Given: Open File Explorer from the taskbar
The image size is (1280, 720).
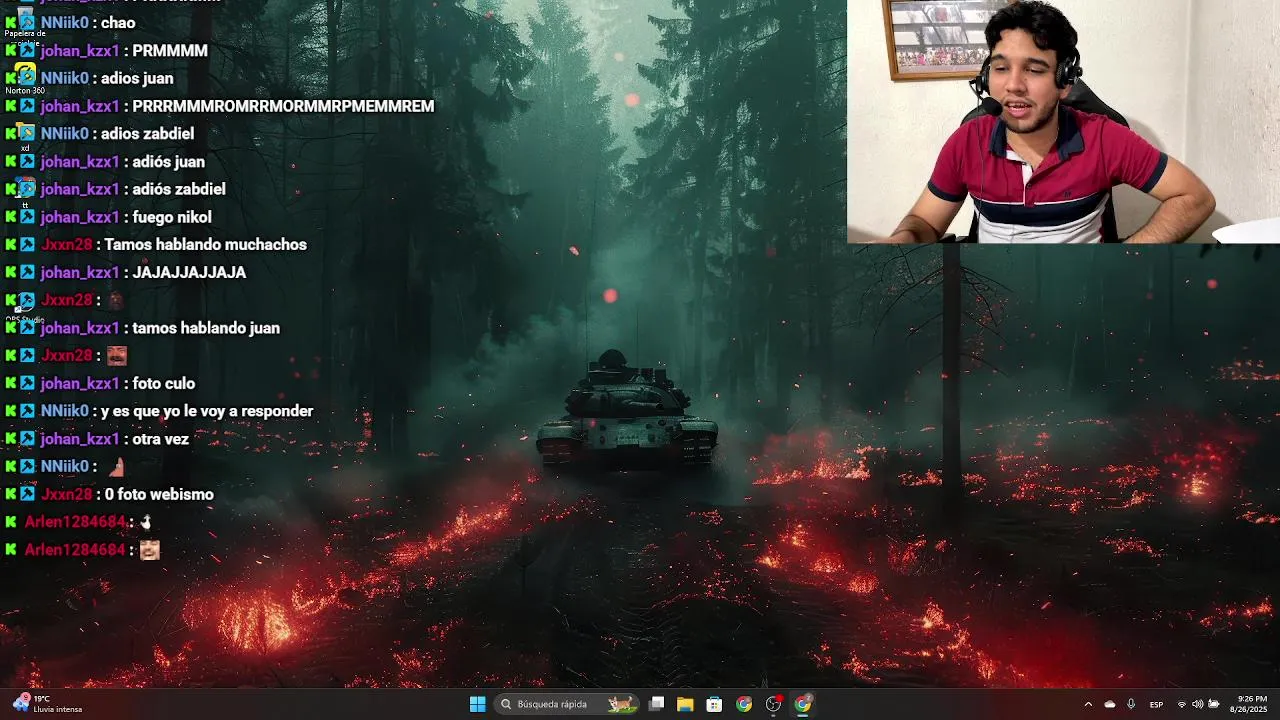Looking at the screenshot, I should pyautogui.click(x=685, y=704).
